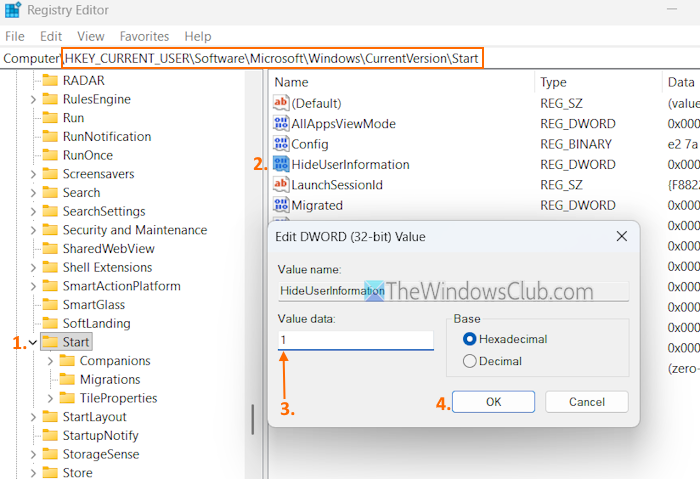Click the SmartGlass folder icon
Viewport: 700px width, 479px height.
coord(50,304)
